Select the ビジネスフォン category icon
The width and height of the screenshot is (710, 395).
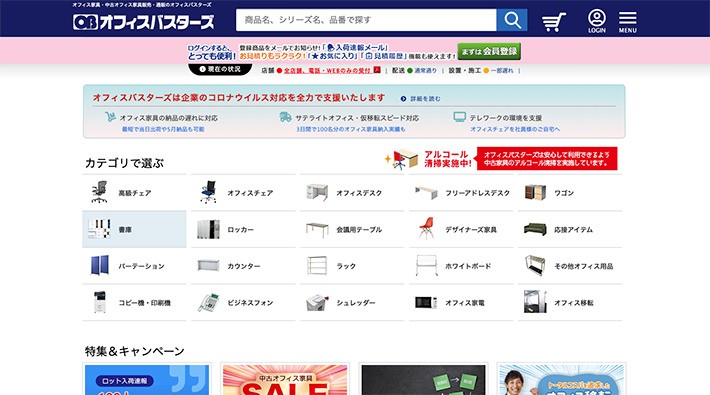pyautogui.click(x=208, y=302)
